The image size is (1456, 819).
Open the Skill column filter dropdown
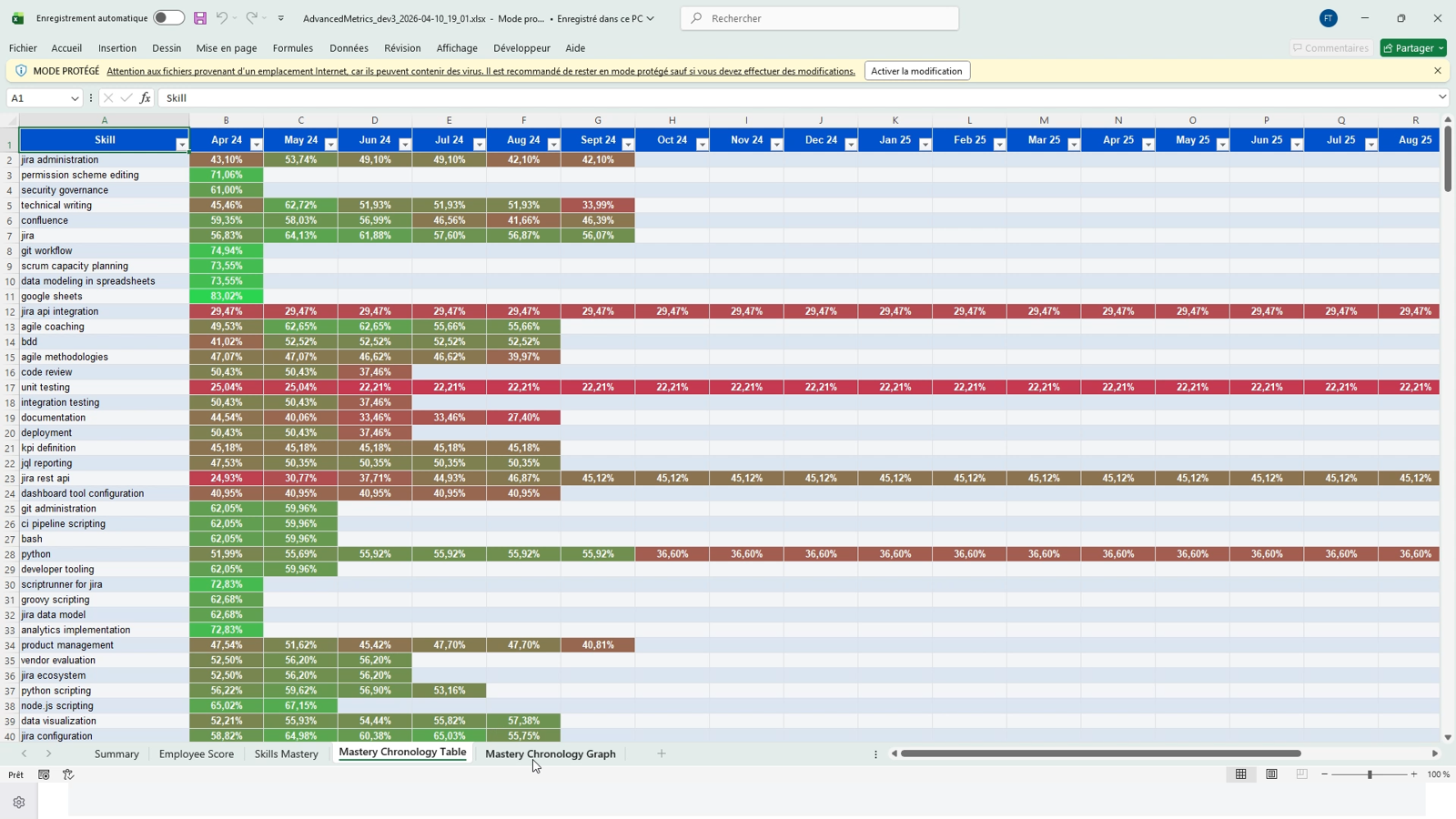181,142
